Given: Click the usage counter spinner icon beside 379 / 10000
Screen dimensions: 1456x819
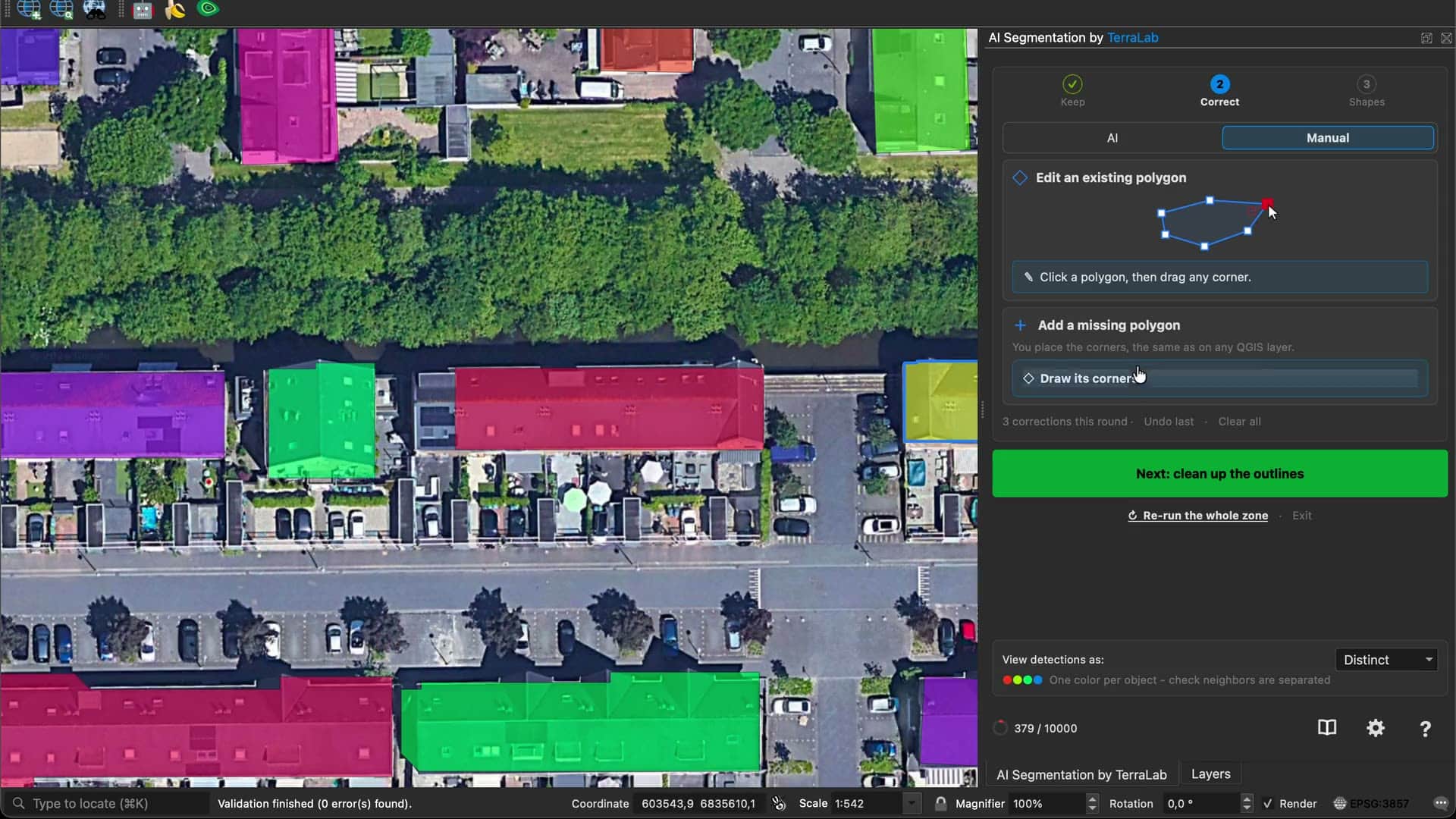Looking at the screenshot, I should pos(1000,728).
